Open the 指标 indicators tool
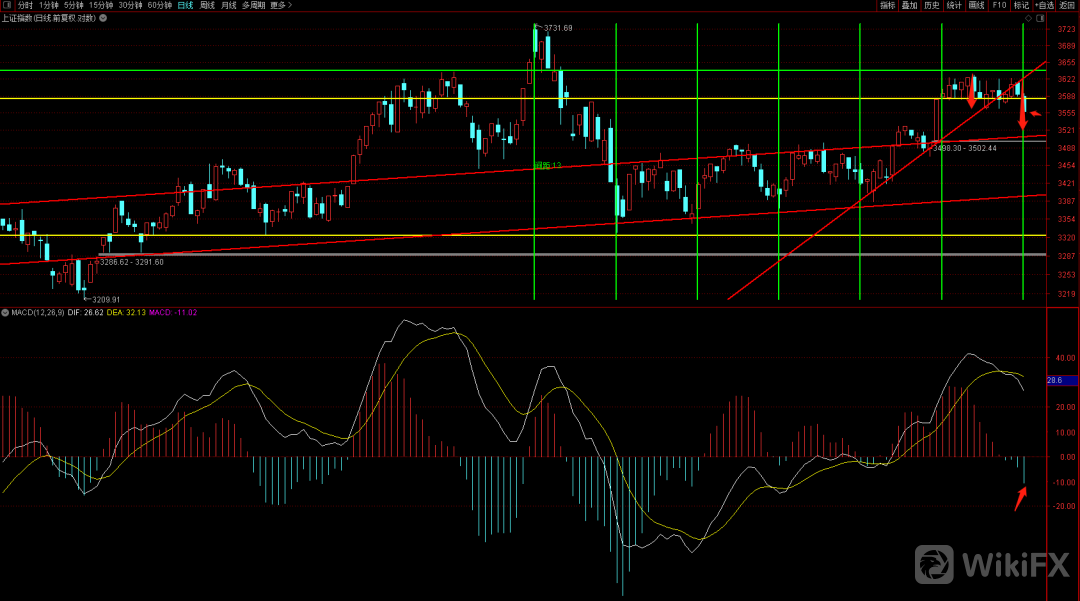This screenshot has width=1080, height=601. [x=887, y=5]
